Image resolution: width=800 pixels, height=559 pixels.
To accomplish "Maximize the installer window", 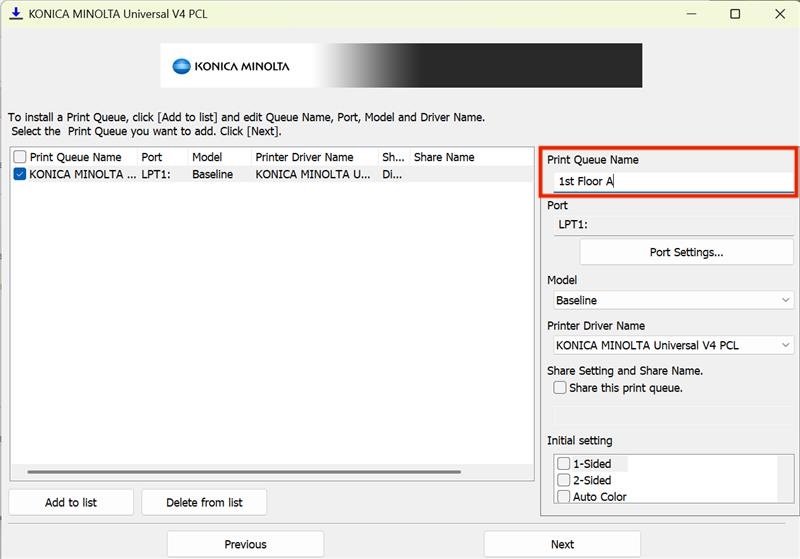I will click(735, 14).
